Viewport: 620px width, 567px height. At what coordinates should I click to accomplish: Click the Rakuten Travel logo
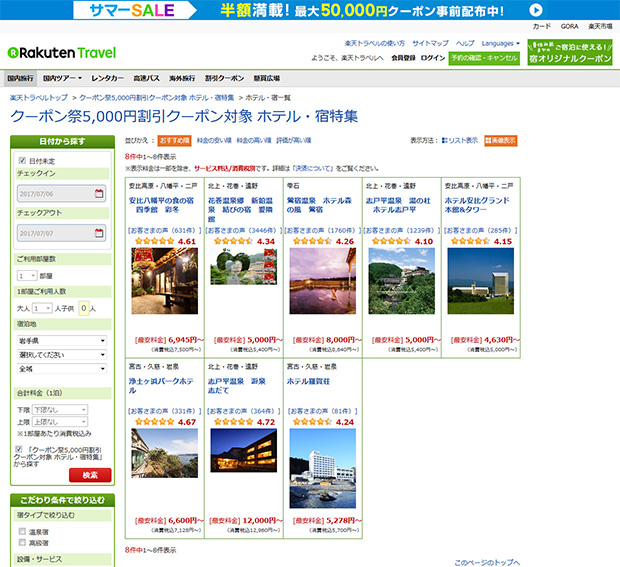(x=61, y=52)
